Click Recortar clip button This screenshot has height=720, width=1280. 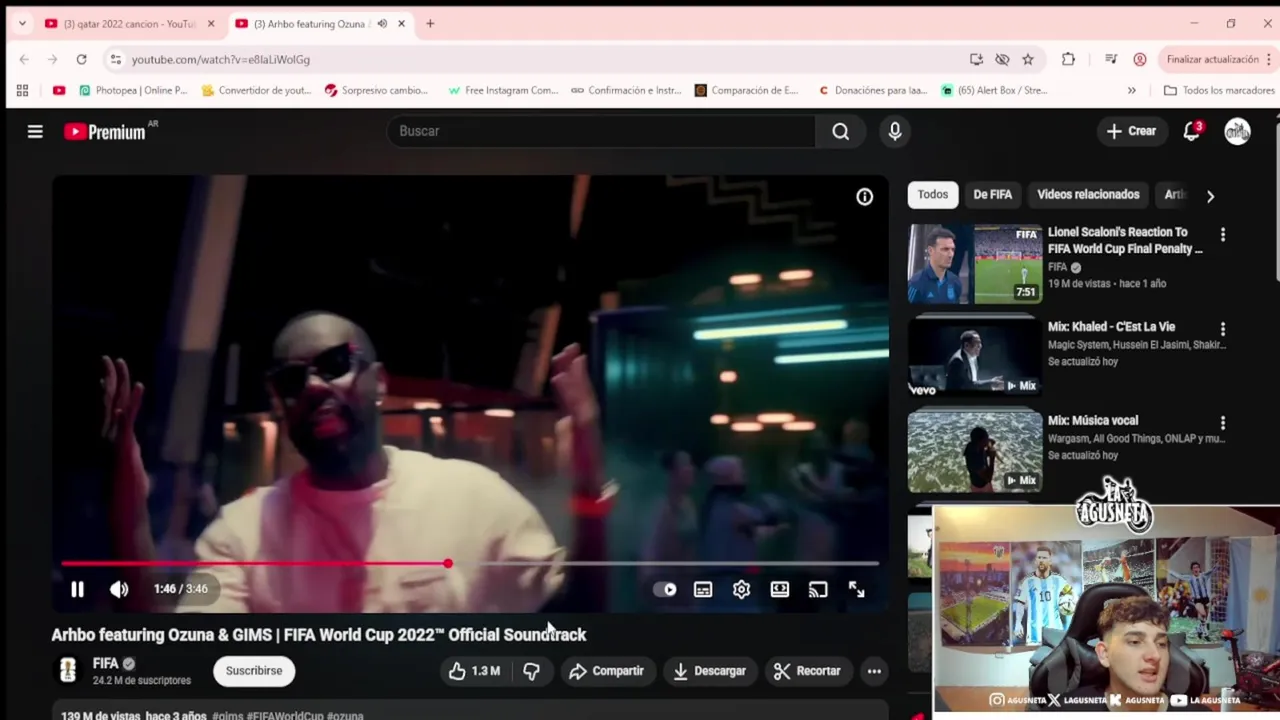click(x=808, y=671)
